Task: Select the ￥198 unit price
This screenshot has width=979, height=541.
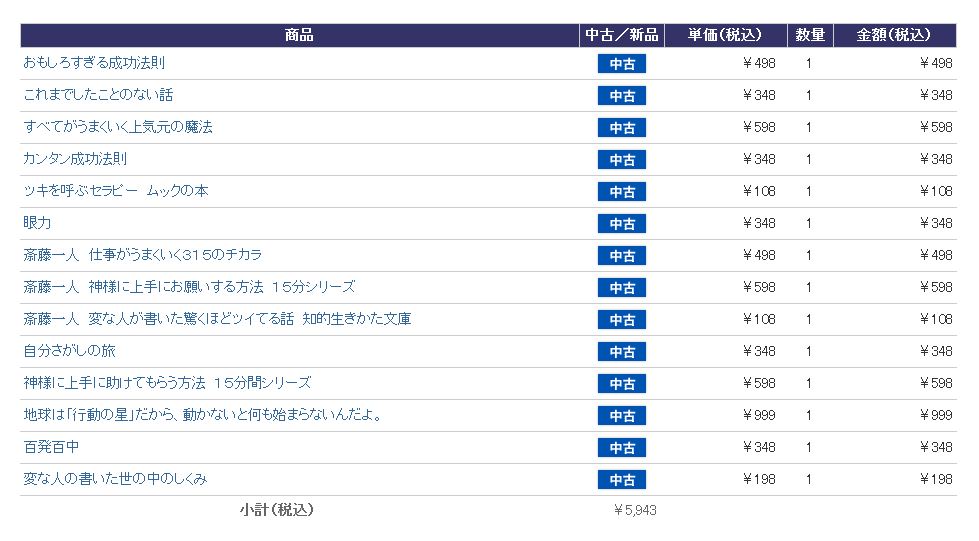Action: [x=759, y=479]
